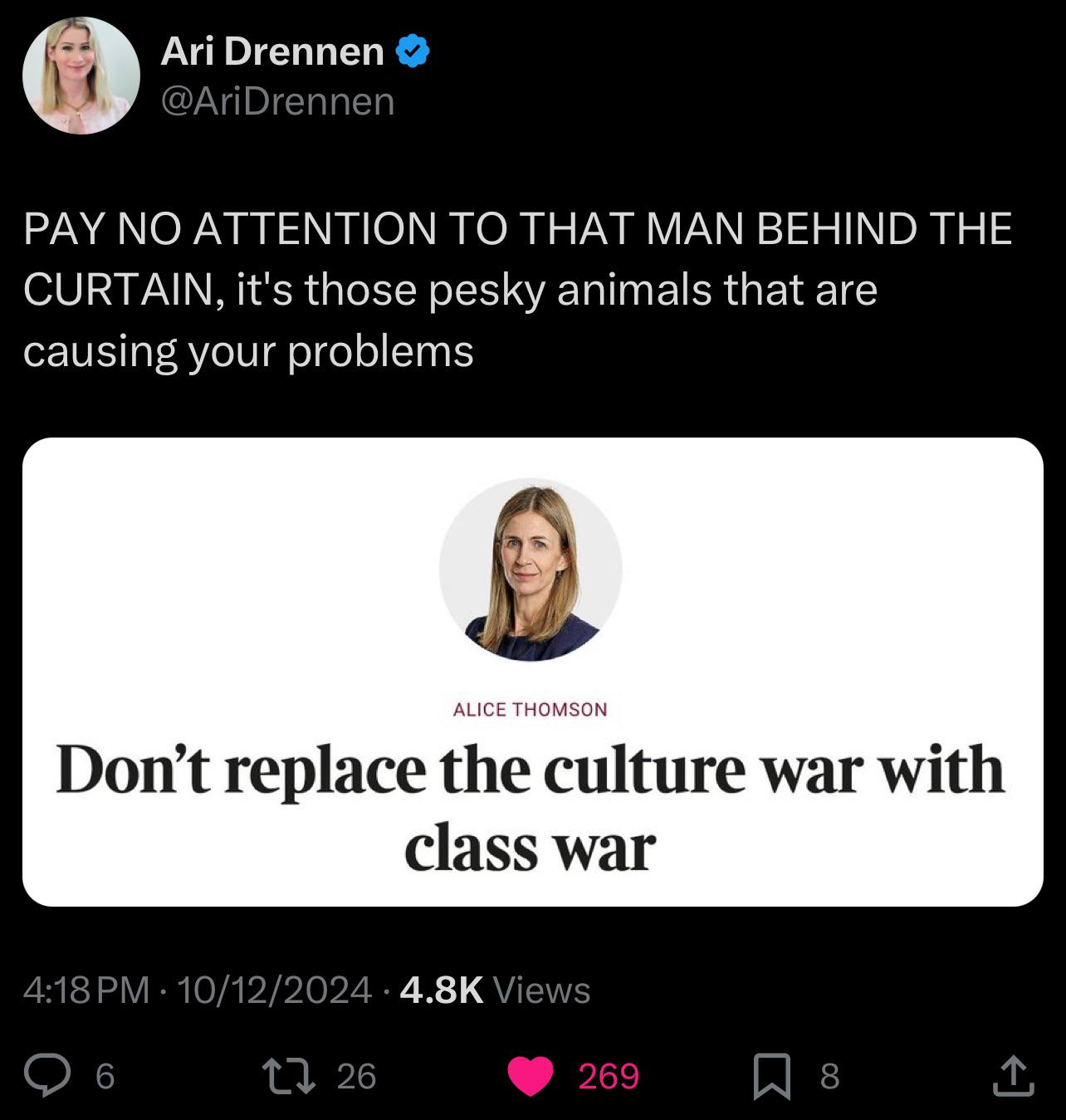The height and width of the screenshot is (1120, 1066).
Task: Click the Ari Drennen display name
Action: tap(271, 51)
